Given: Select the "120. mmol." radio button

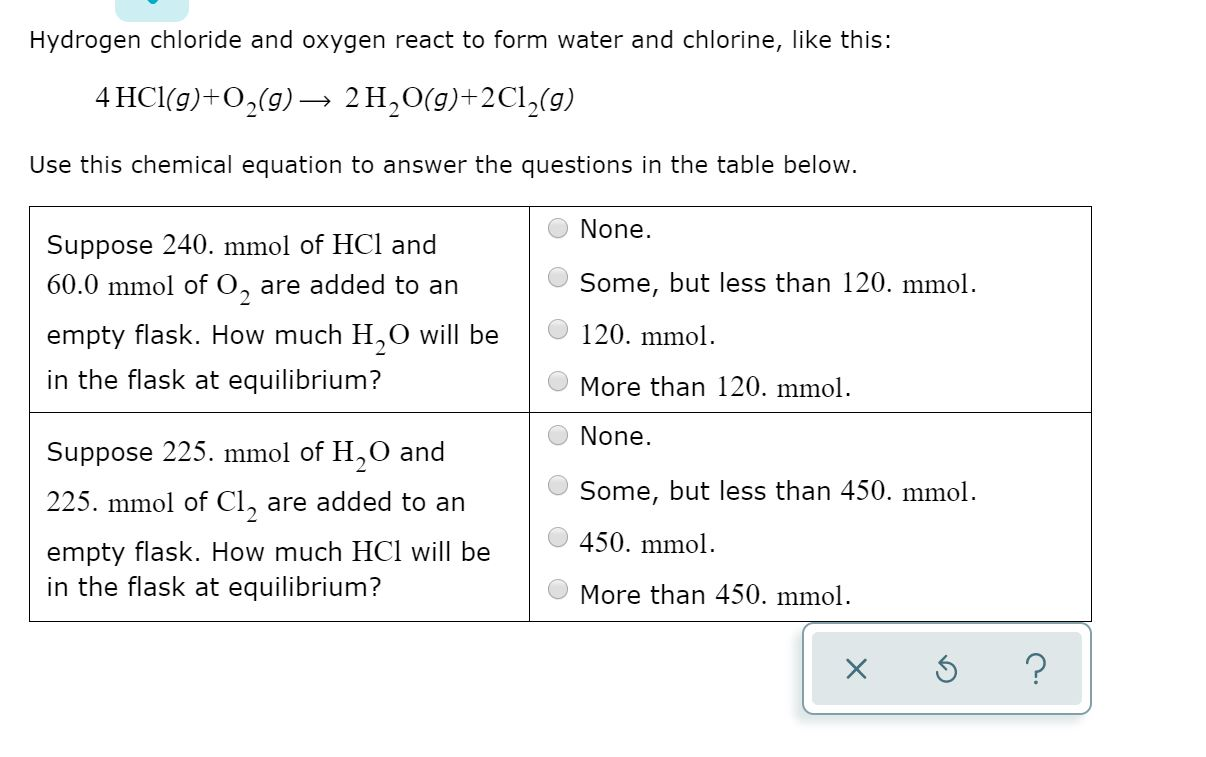Looking at the screenshot, I should [557, 330].
